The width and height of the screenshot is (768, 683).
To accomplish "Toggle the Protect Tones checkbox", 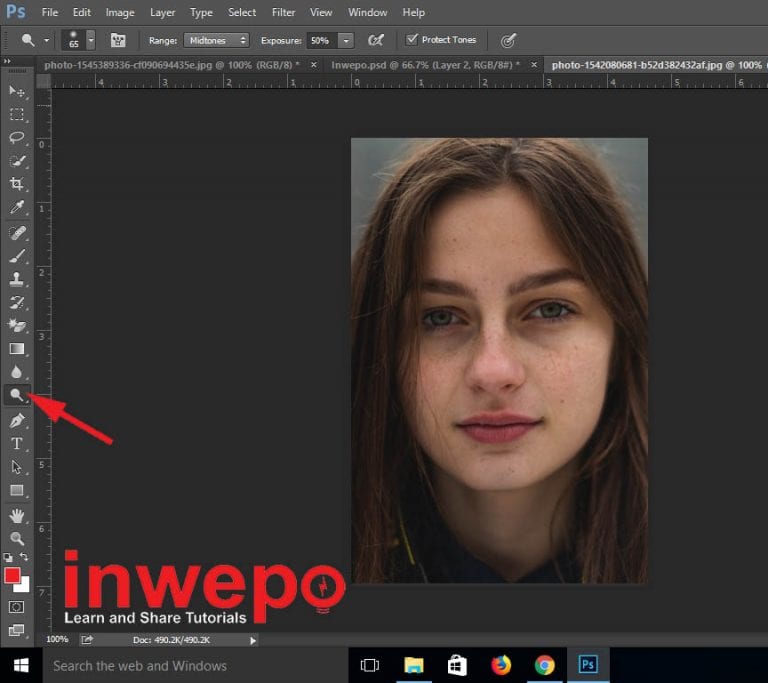I will pyautogui.click(x=412, y=39).
